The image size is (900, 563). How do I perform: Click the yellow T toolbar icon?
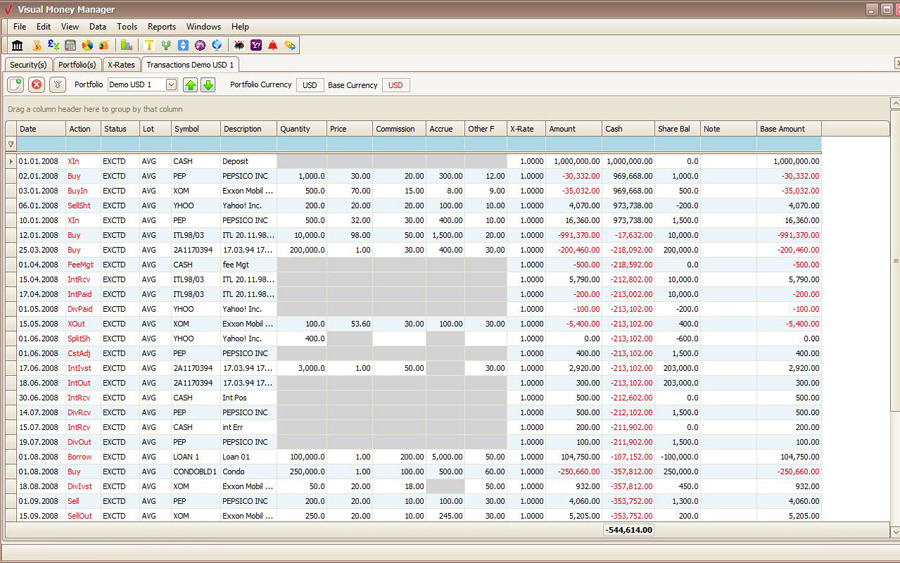(149, 45)
